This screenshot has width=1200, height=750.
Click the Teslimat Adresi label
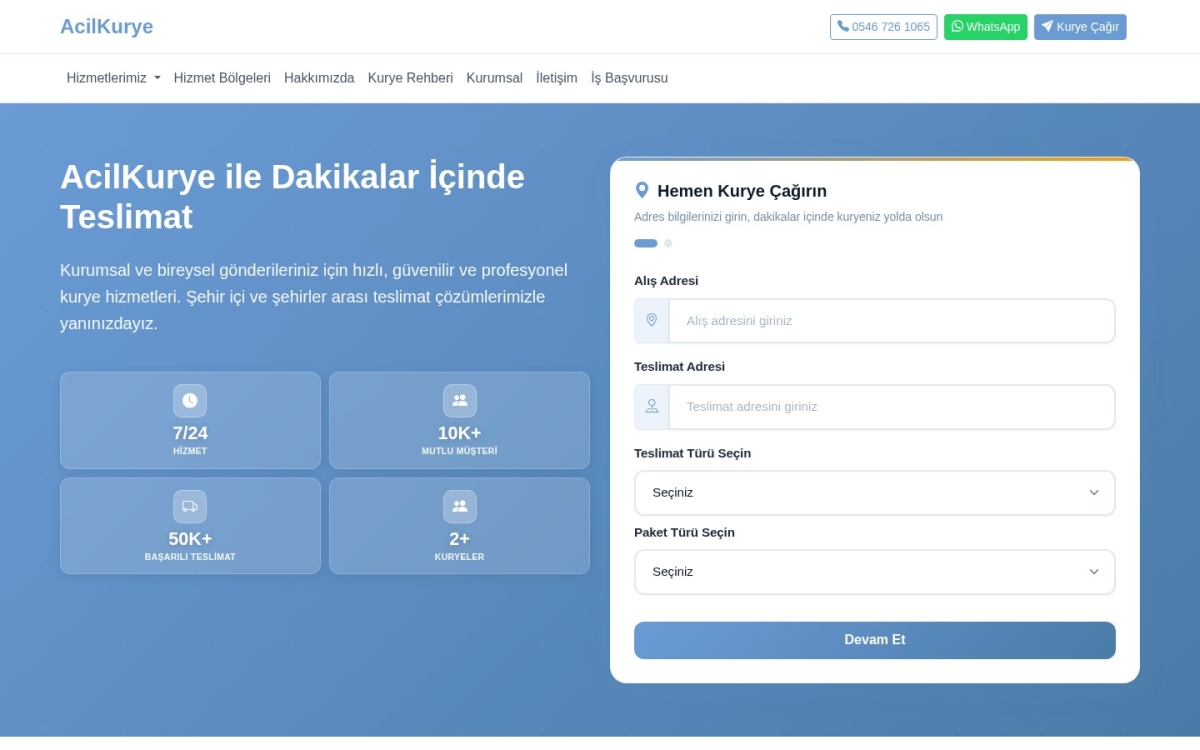click(x=680, y=367)
